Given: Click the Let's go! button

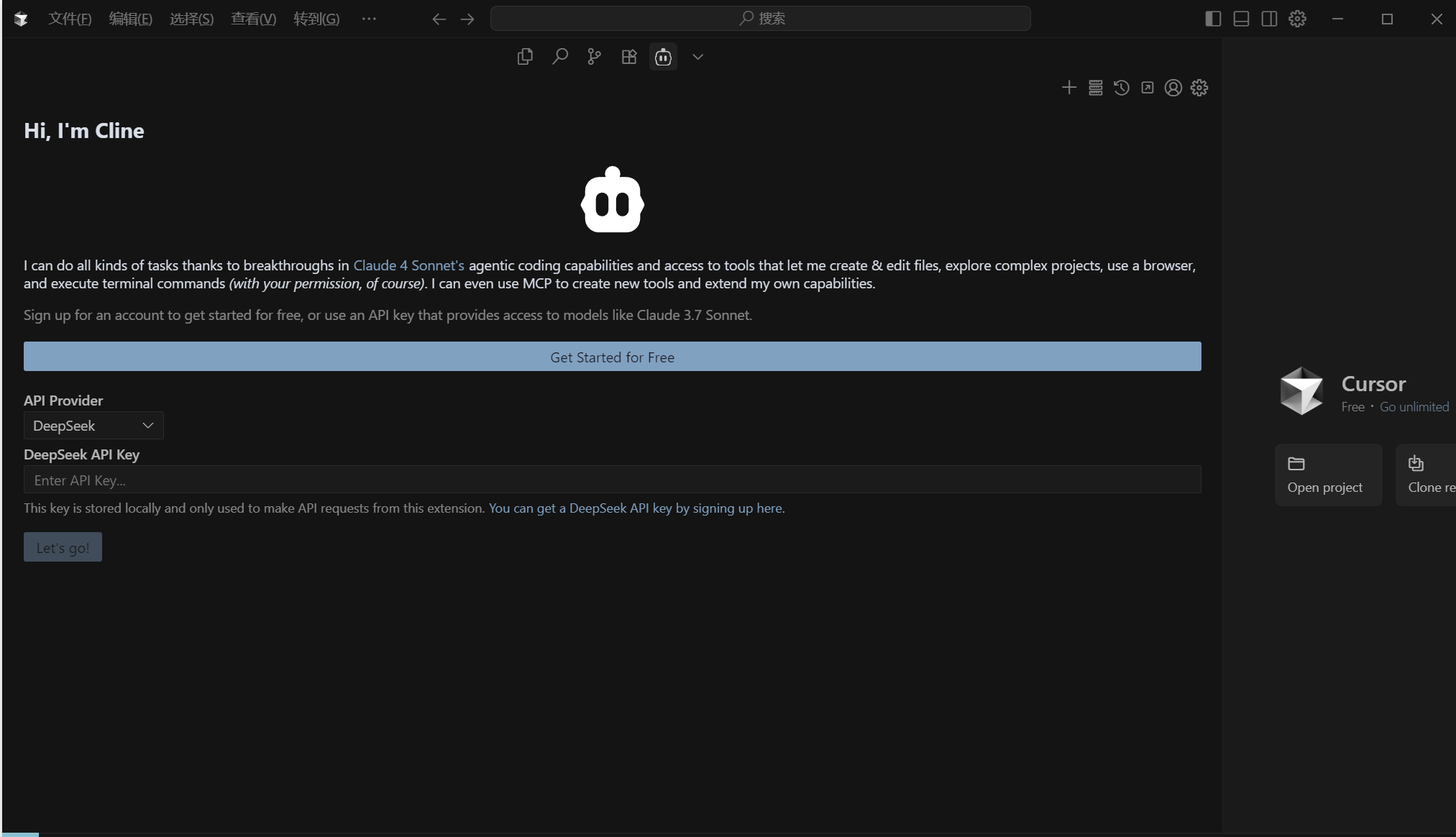Looking at the screenshot, I should 63,547.
